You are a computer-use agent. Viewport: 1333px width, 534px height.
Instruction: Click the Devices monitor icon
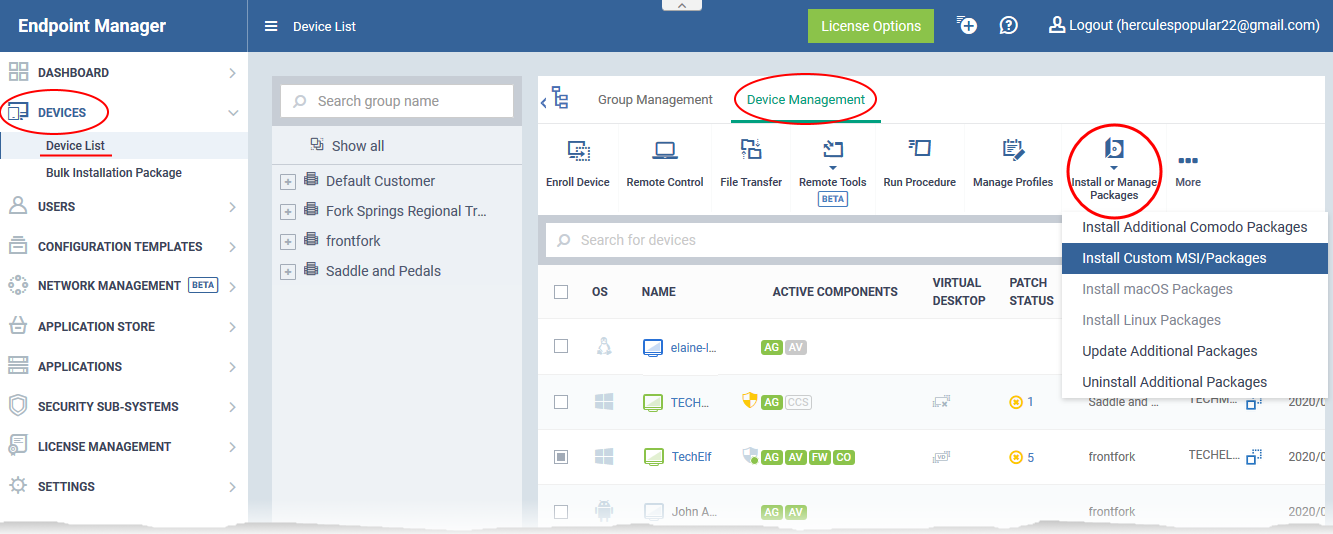(x=18, y=112)
